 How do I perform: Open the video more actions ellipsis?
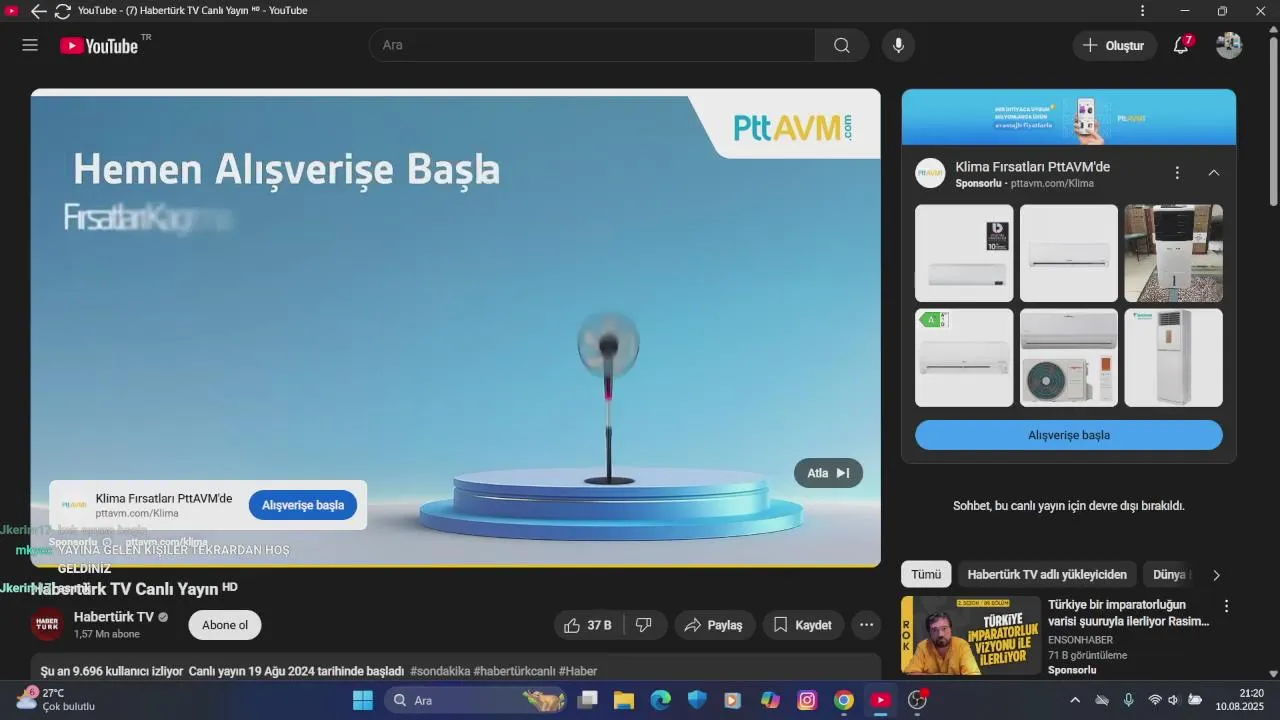[x=867, y=625]
